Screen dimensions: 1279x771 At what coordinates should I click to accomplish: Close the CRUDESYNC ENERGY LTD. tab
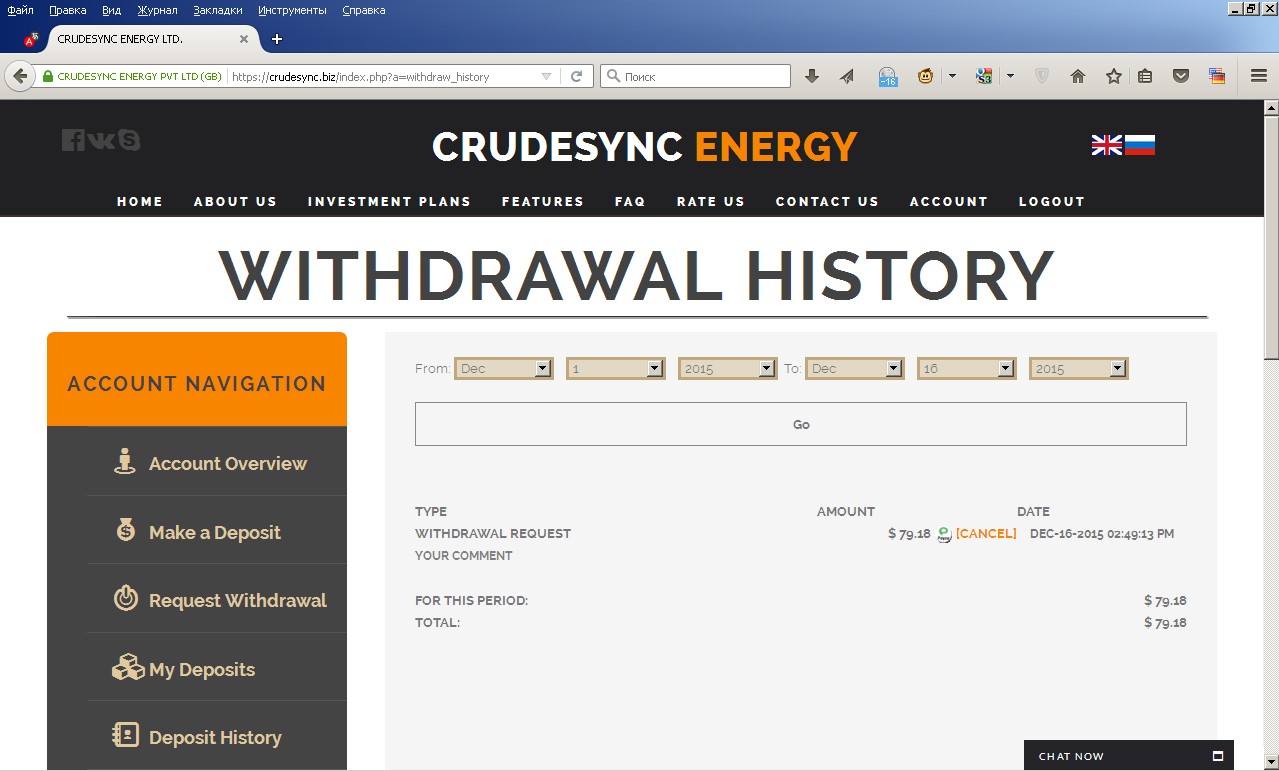(244, 39)
